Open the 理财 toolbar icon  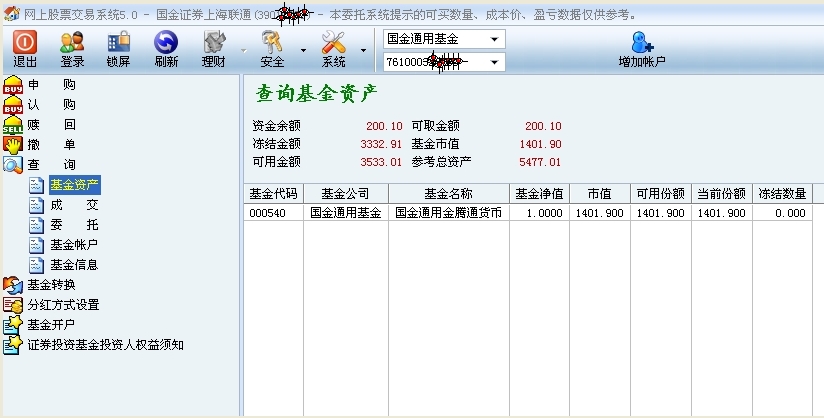point(214,42)
